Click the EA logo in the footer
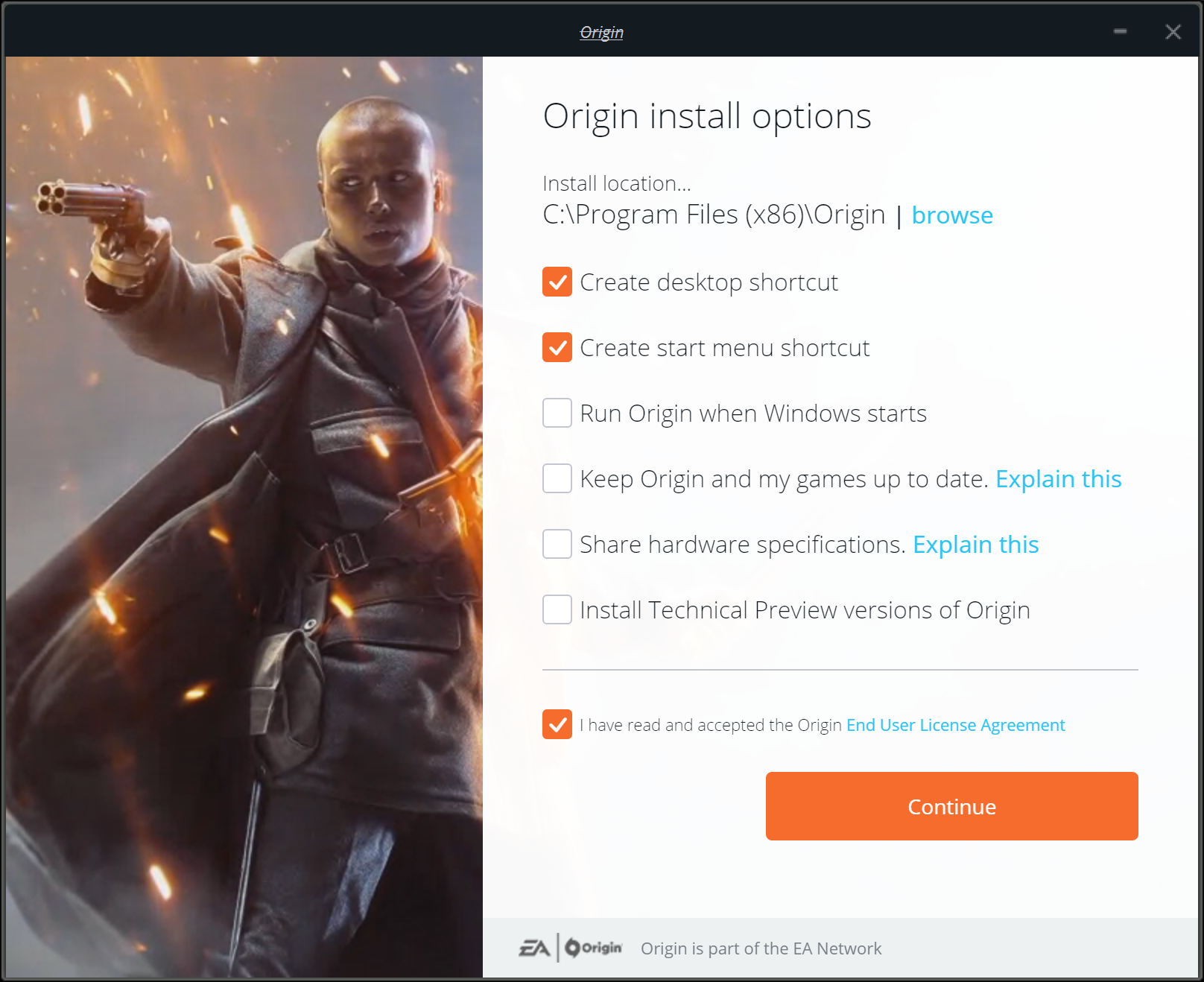The height and width of the screenshot is (982, 1204). pos(534,948)
